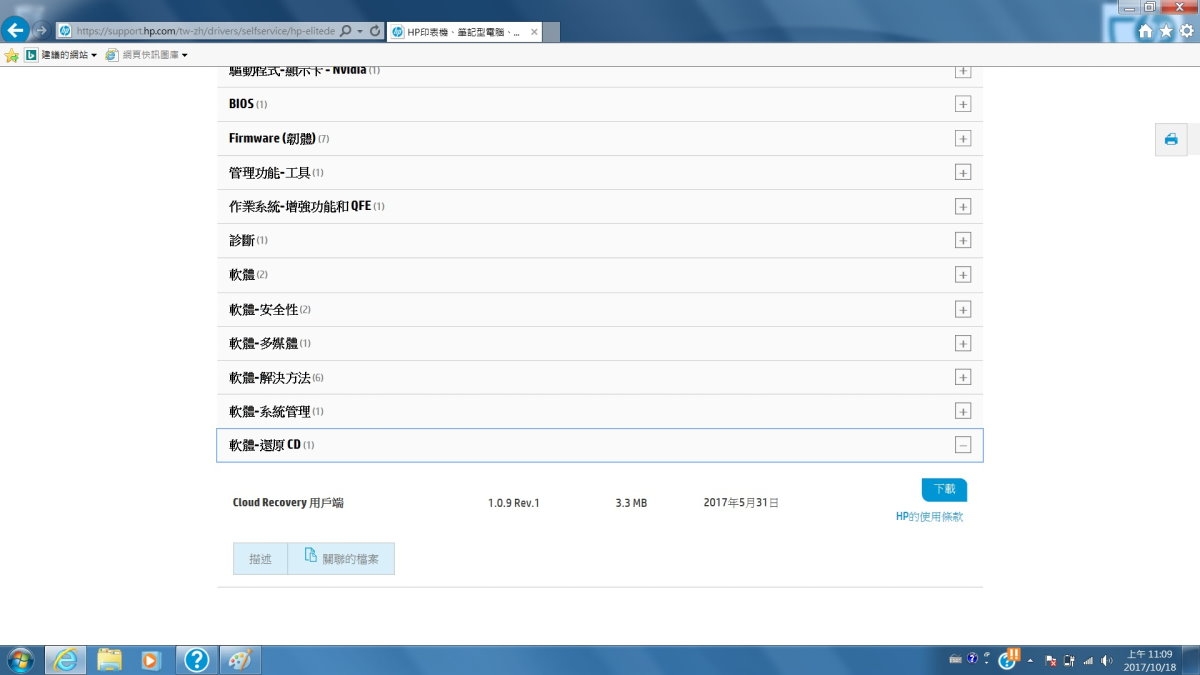Screen dimensions: 1200x675
Task: Open the HP Support Assistant taskbar icon
Action: (x=197, y=660)
